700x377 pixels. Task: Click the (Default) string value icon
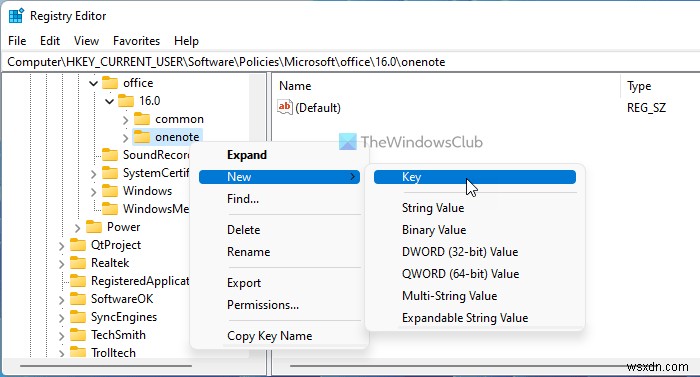[284, 107]
